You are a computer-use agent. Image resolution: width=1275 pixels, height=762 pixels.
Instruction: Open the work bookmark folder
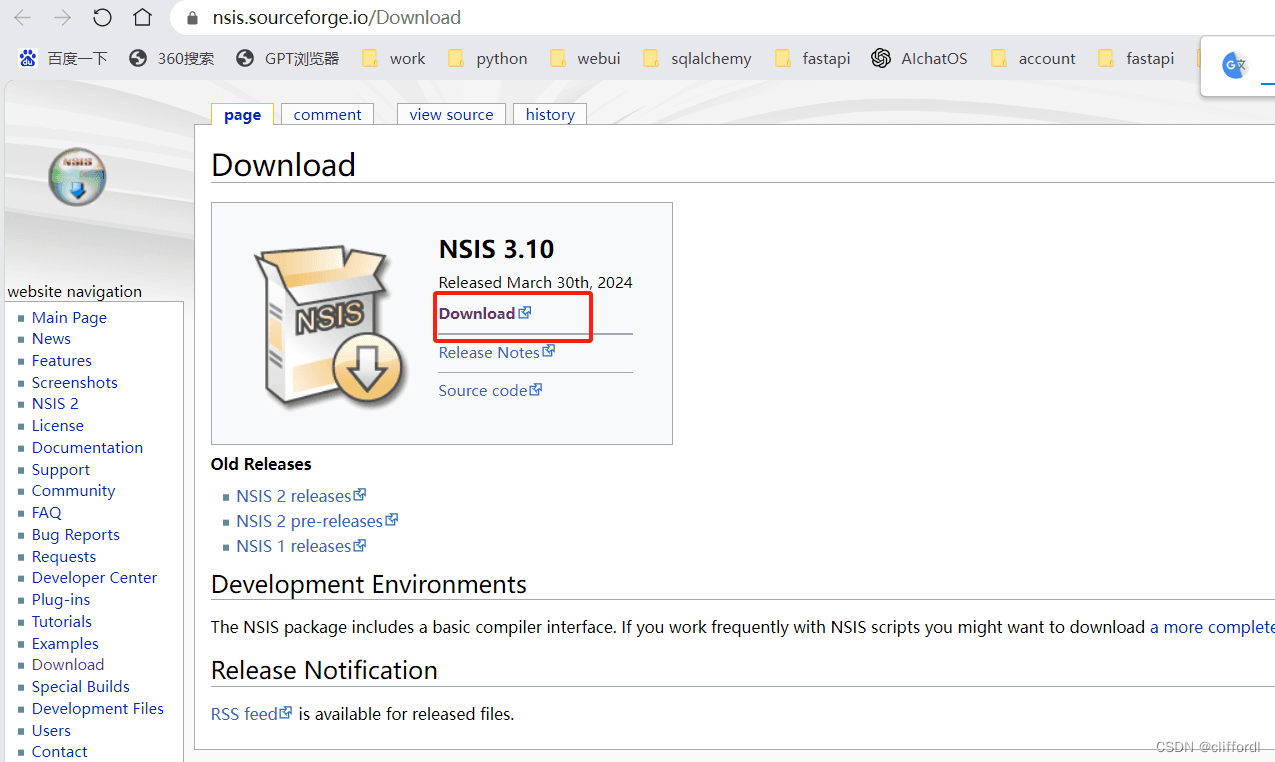pos(393,58)
